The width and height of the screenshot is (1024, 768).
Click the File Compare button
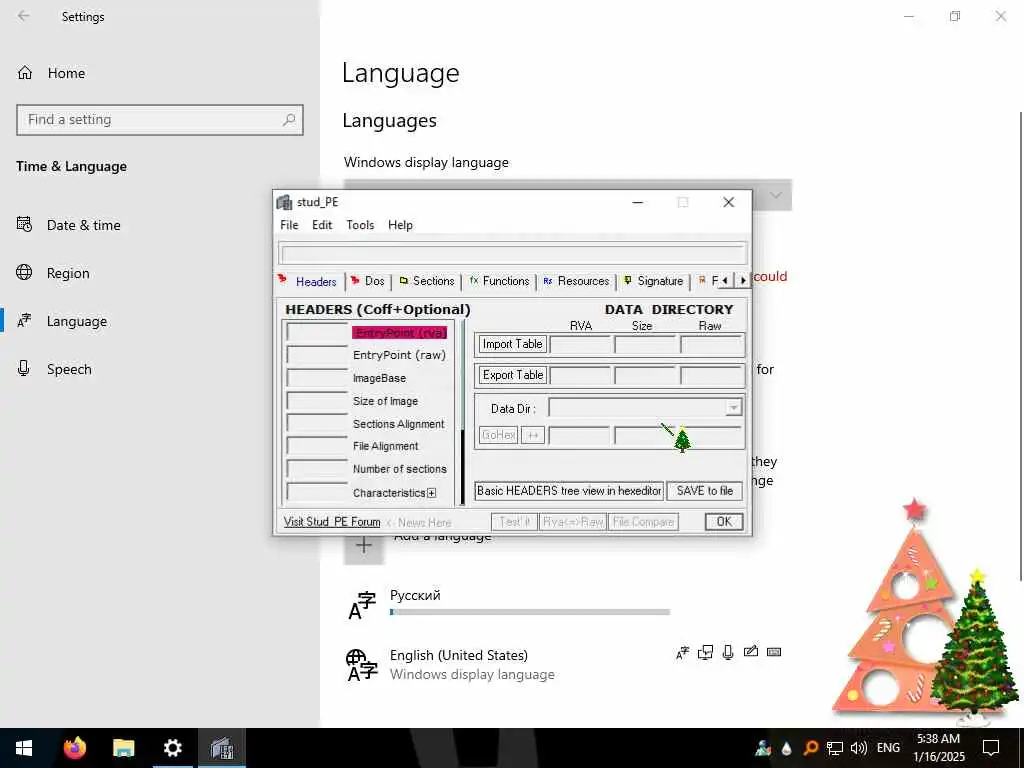(x=643, y=522)
